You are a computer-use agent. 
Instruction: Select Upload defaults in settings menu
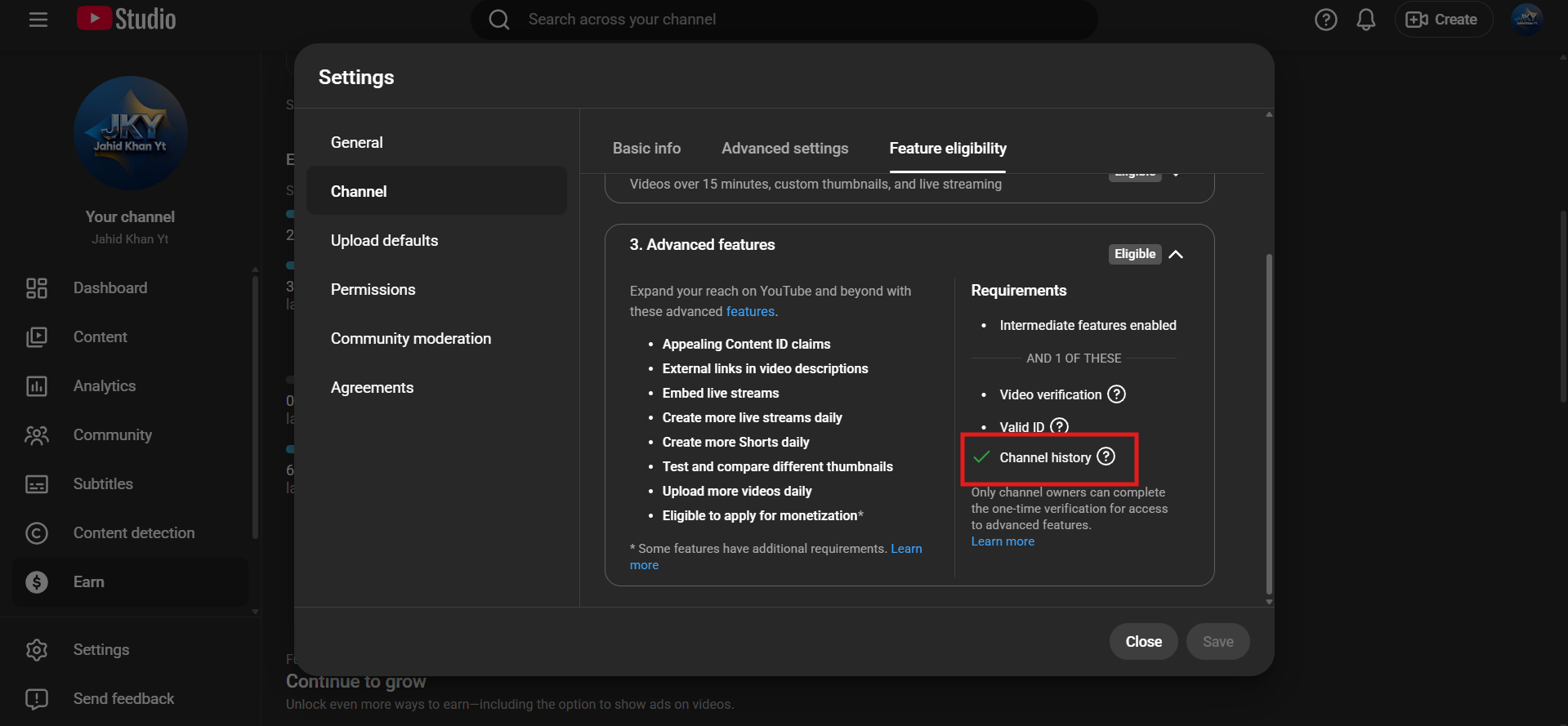coord(384,241)
